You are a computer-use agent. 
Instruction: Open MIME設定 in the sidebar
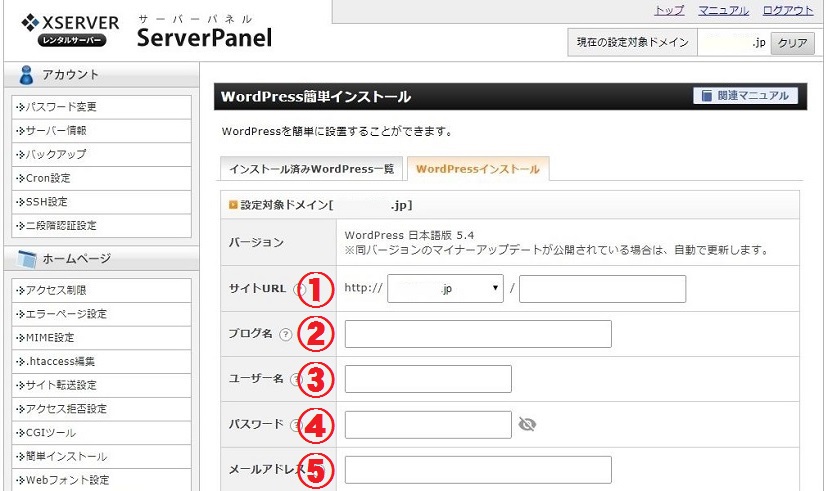[x=101, y=338]
